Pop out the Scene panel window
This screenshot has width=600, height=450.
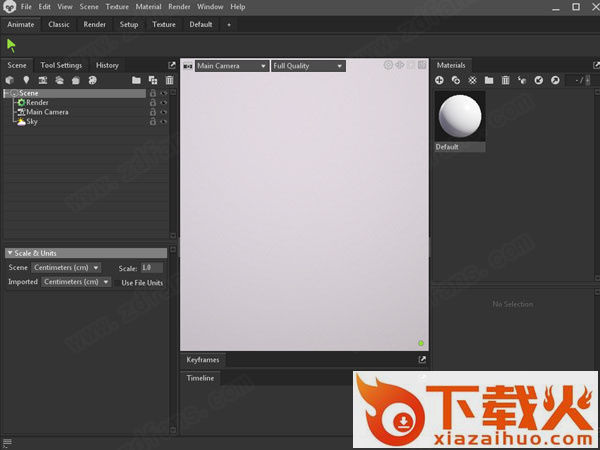[172, 65]
